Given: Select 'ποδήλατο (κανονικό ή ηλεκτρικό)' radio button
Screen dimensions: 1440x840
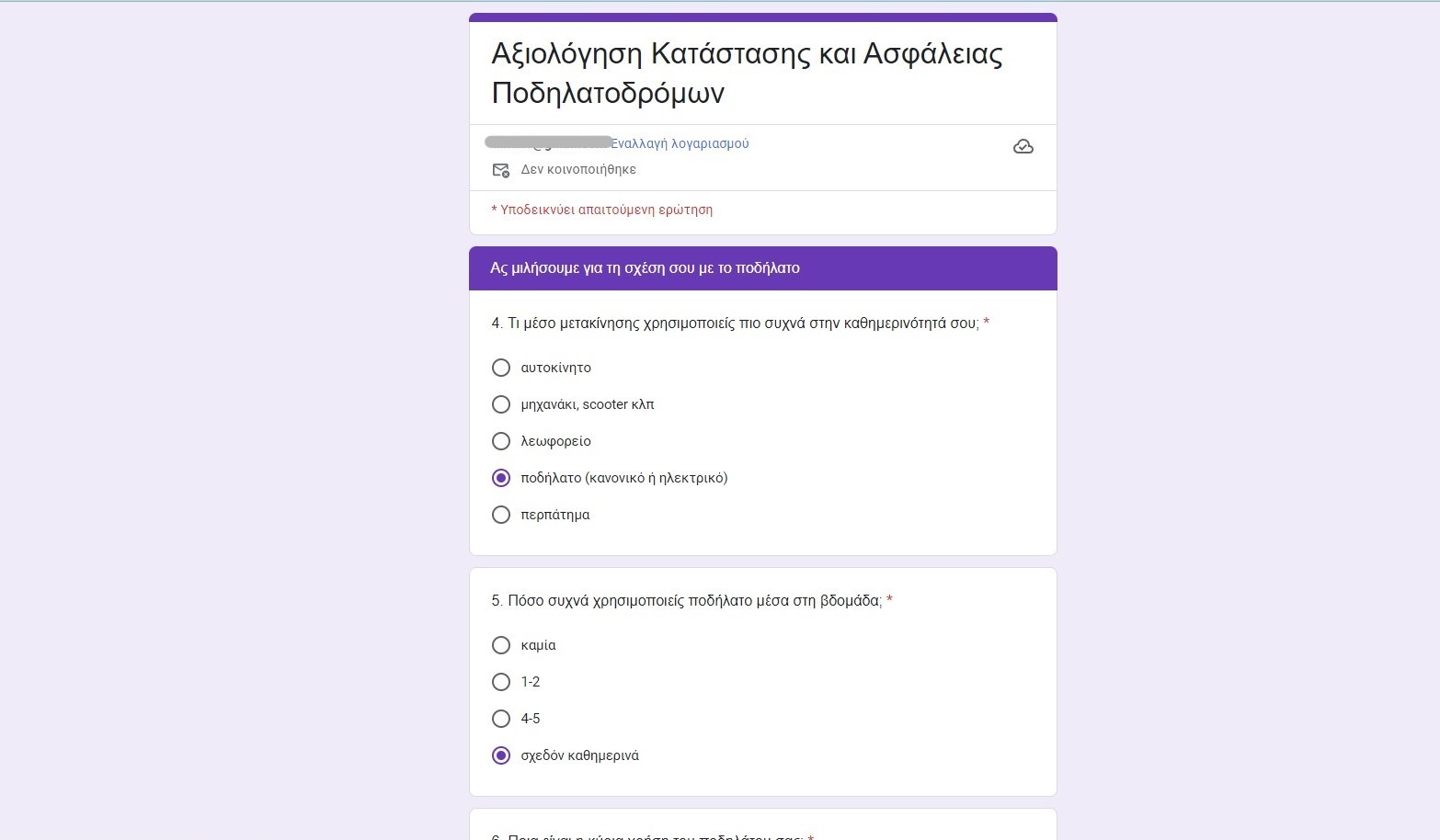Looking at the screenshot, I should coord(501,478).
